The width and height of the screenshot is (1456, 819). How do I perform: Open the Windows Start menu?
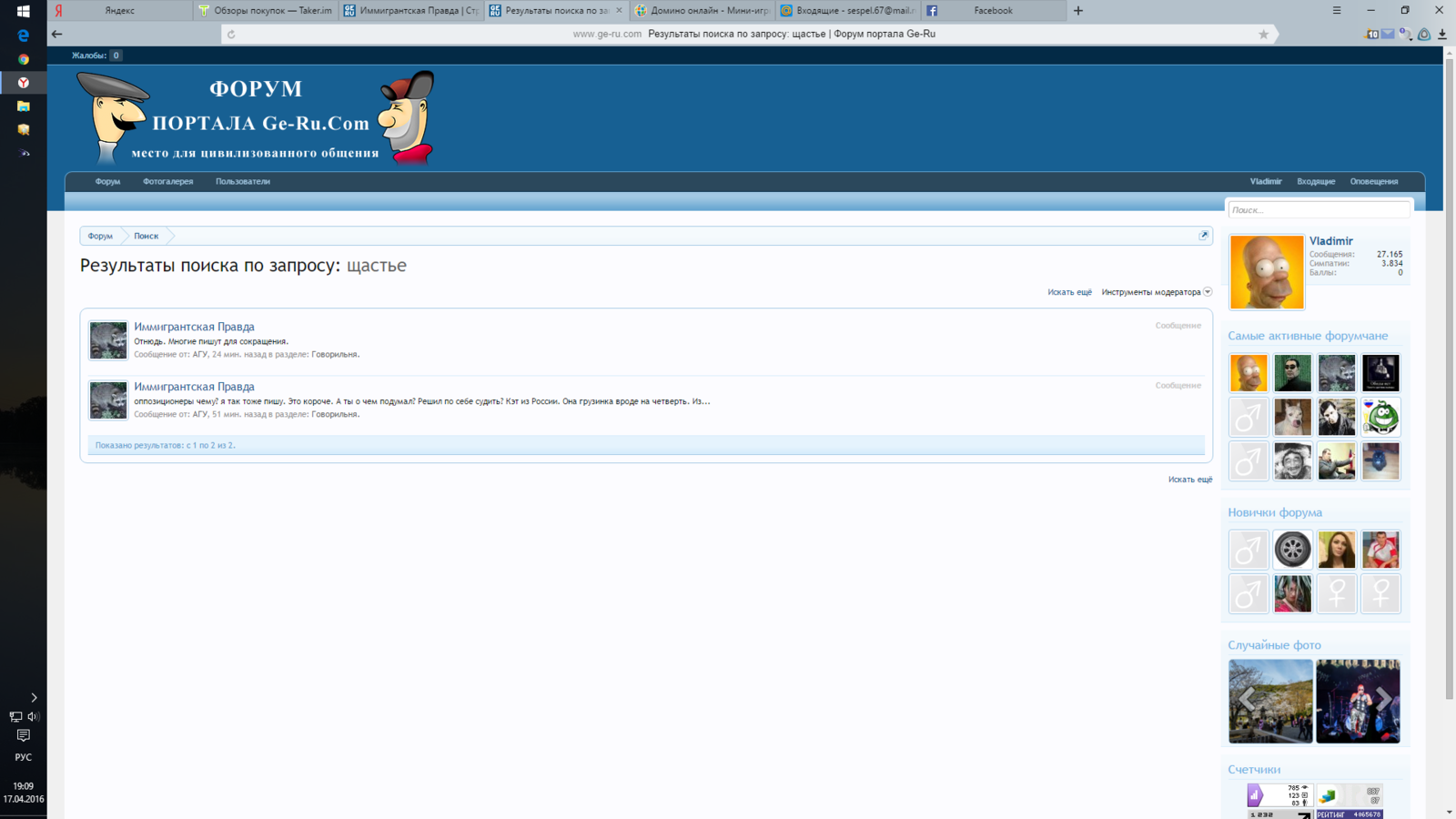23,11
